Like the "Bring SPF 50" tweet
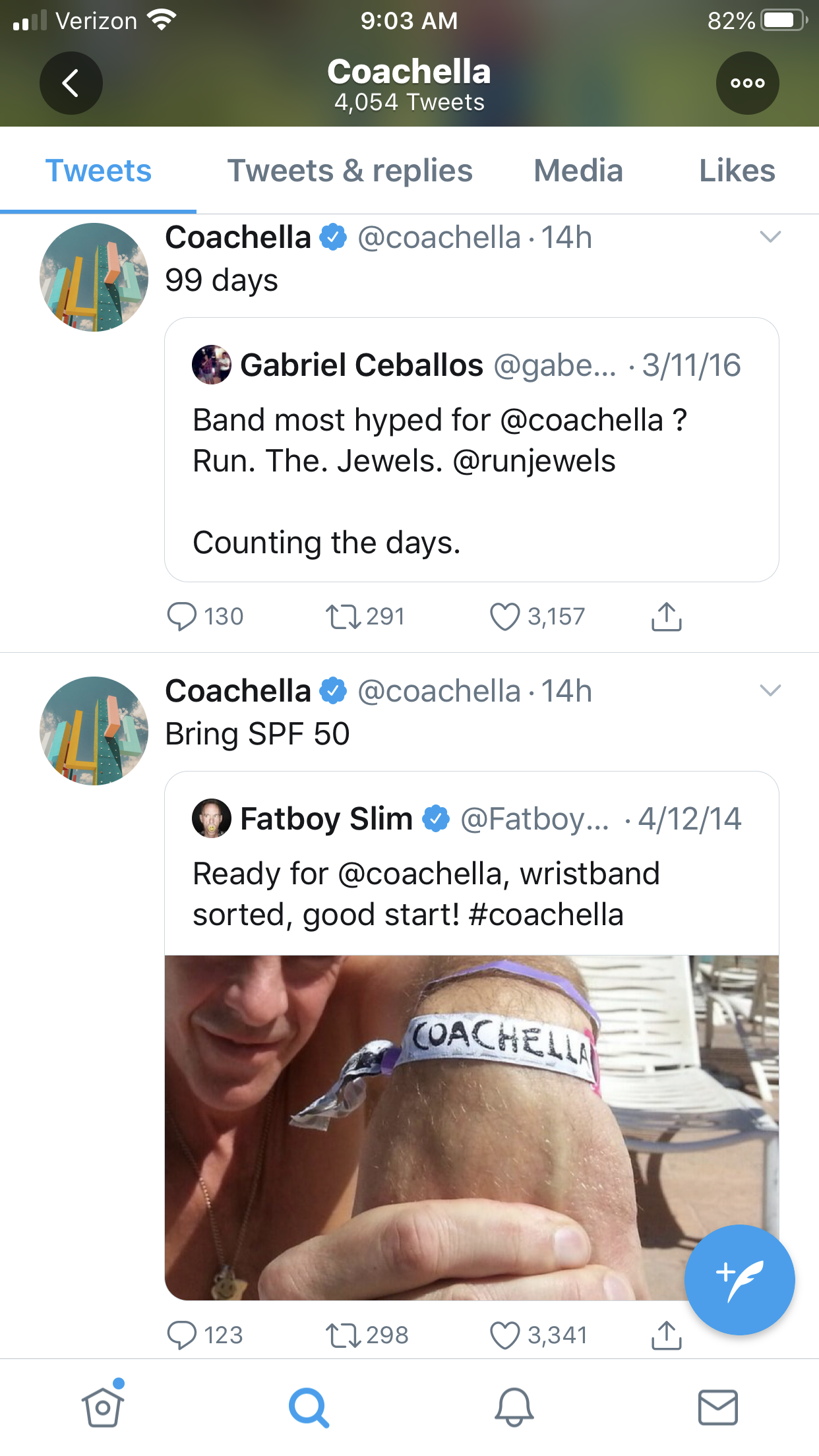The image size is (819, 1456). (x=504, y=1335)
